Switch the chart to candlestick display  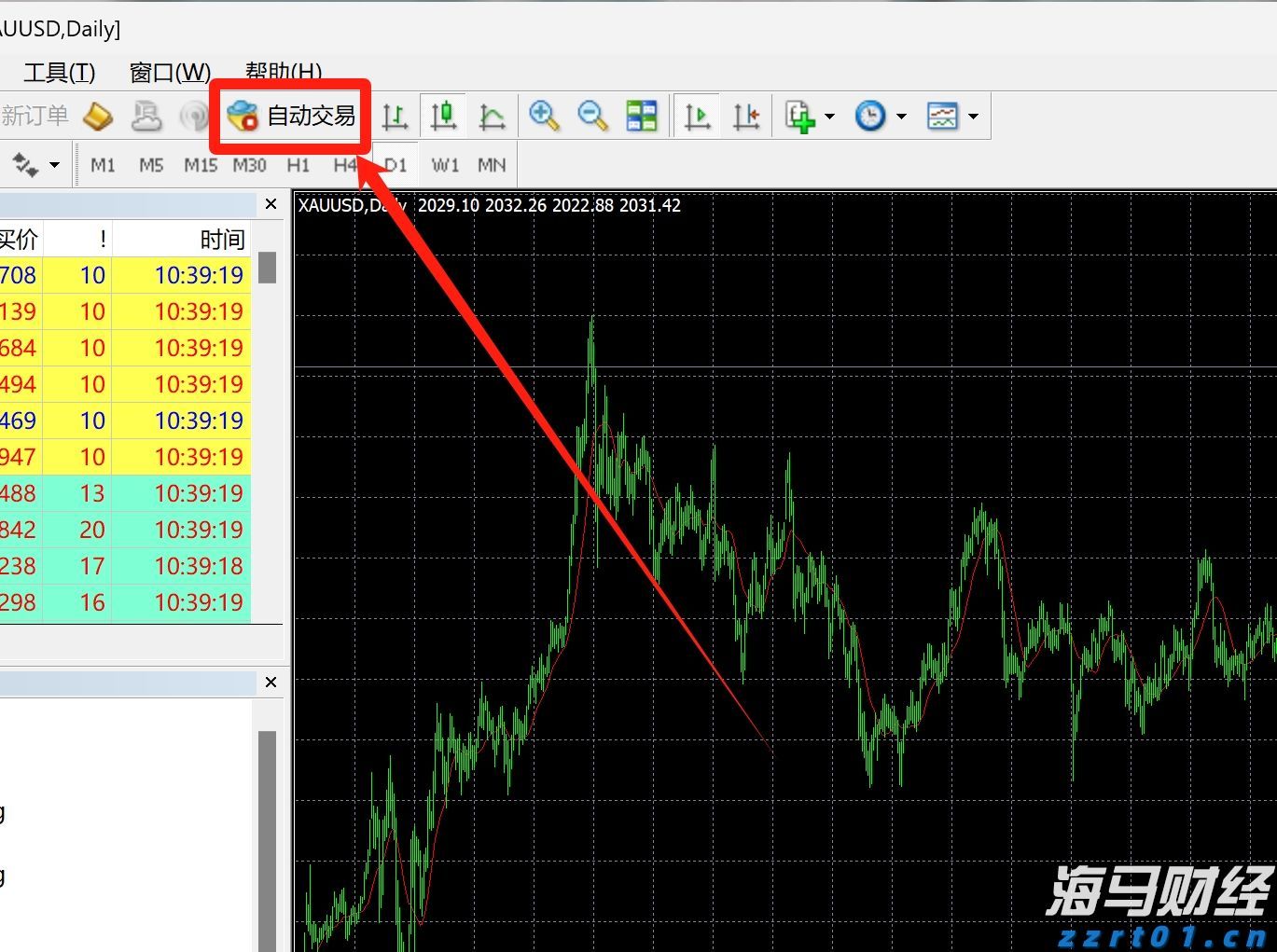coord(444,116)
